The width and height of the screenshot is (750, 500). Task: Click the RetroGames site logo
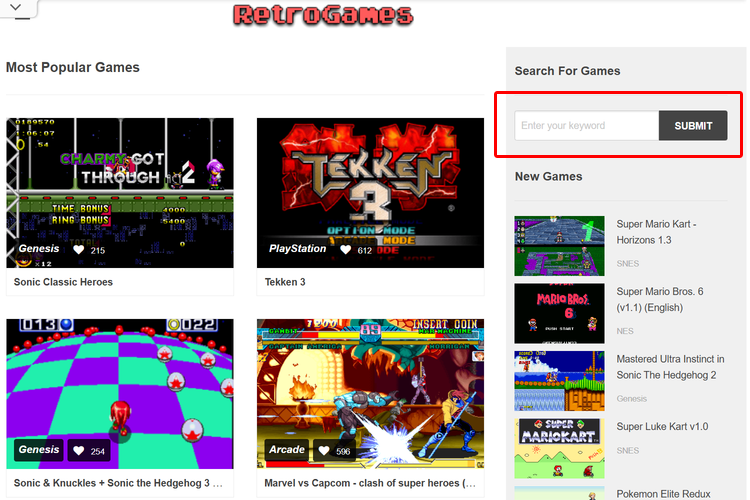click(323, 15)
